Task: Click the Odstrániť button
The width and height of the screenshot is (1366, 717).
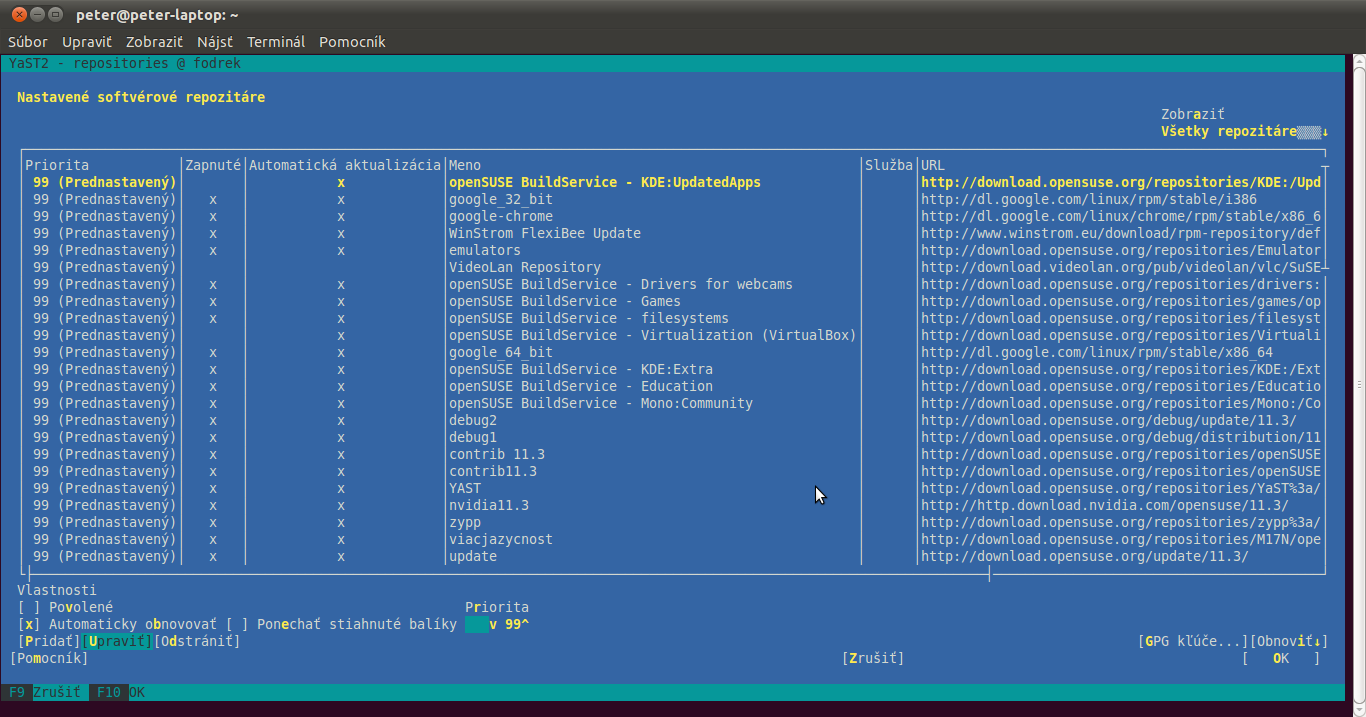Action: (x=197, y=641)
